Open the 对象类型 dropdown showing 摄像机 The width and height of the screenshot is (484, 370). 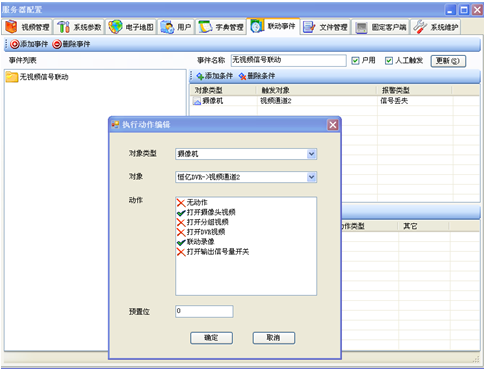pos(246,154)
